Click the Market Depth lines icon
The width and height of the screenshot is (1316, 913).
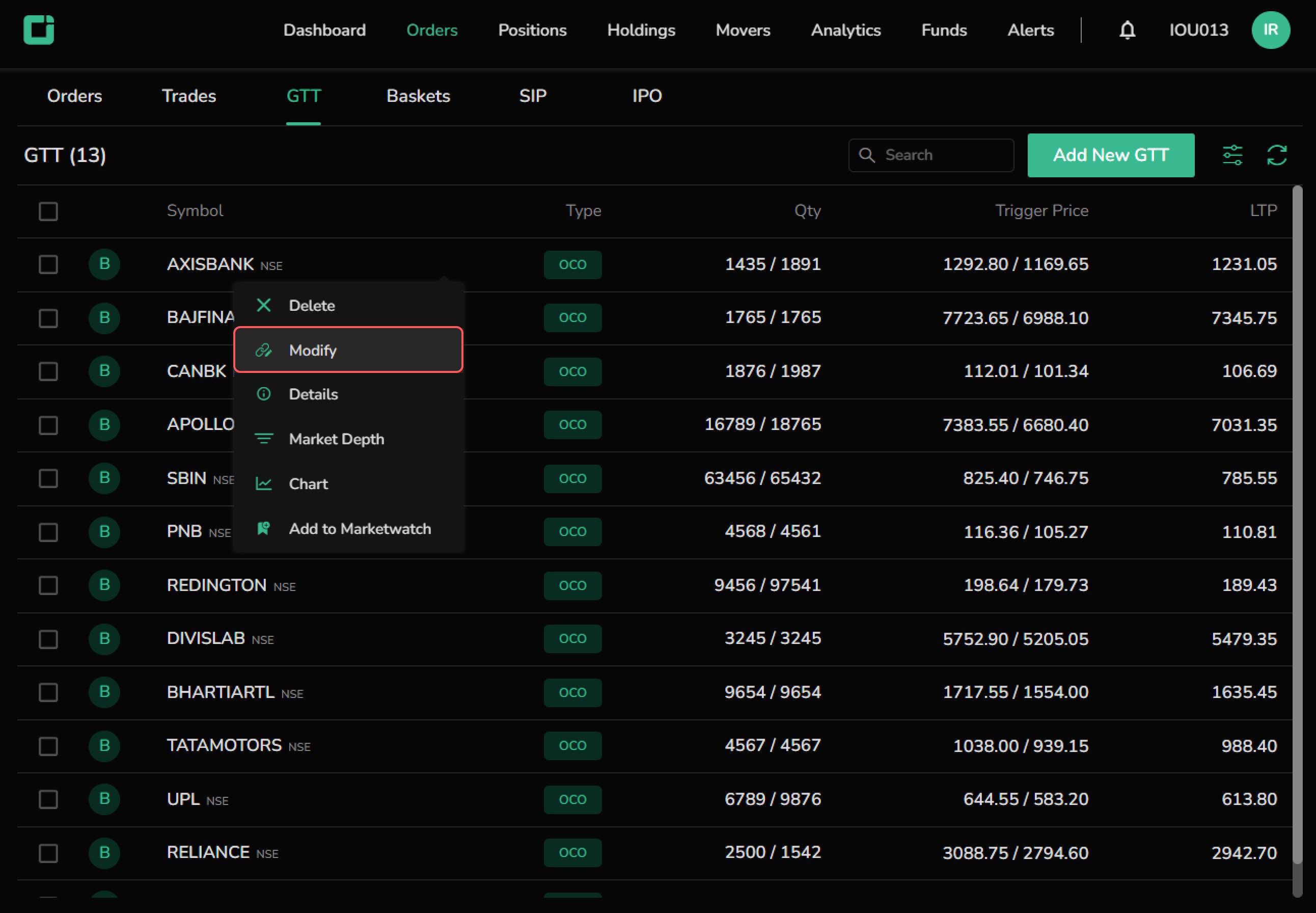[263, 439]
